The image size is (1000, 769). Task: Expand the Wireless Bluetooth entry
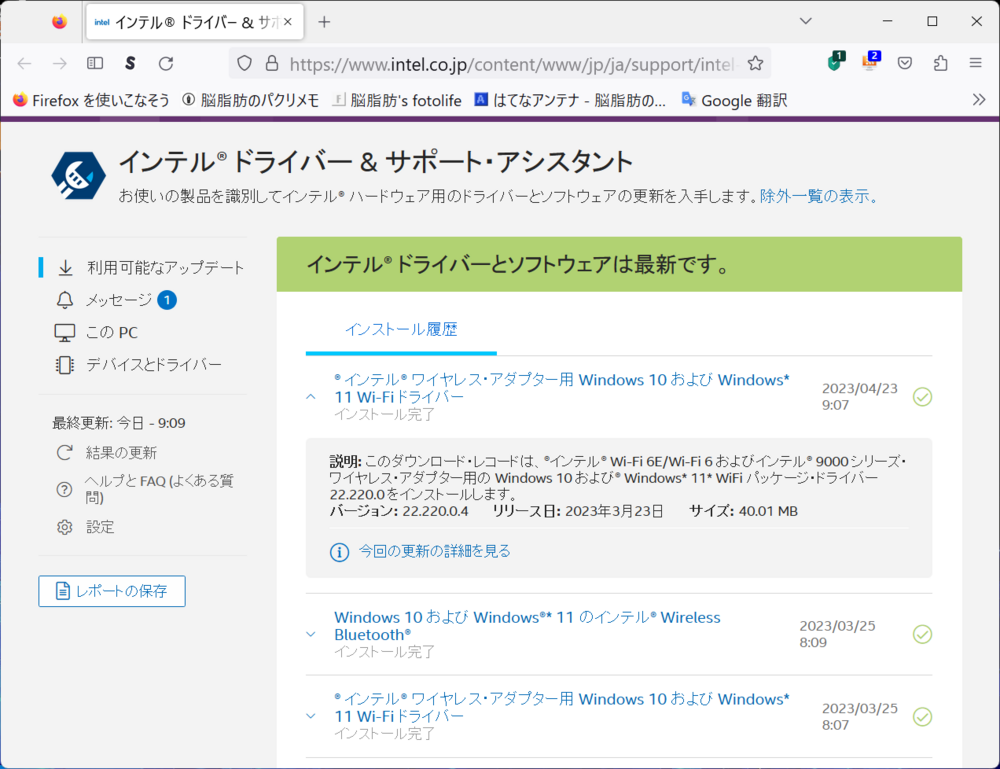point(311,634)
